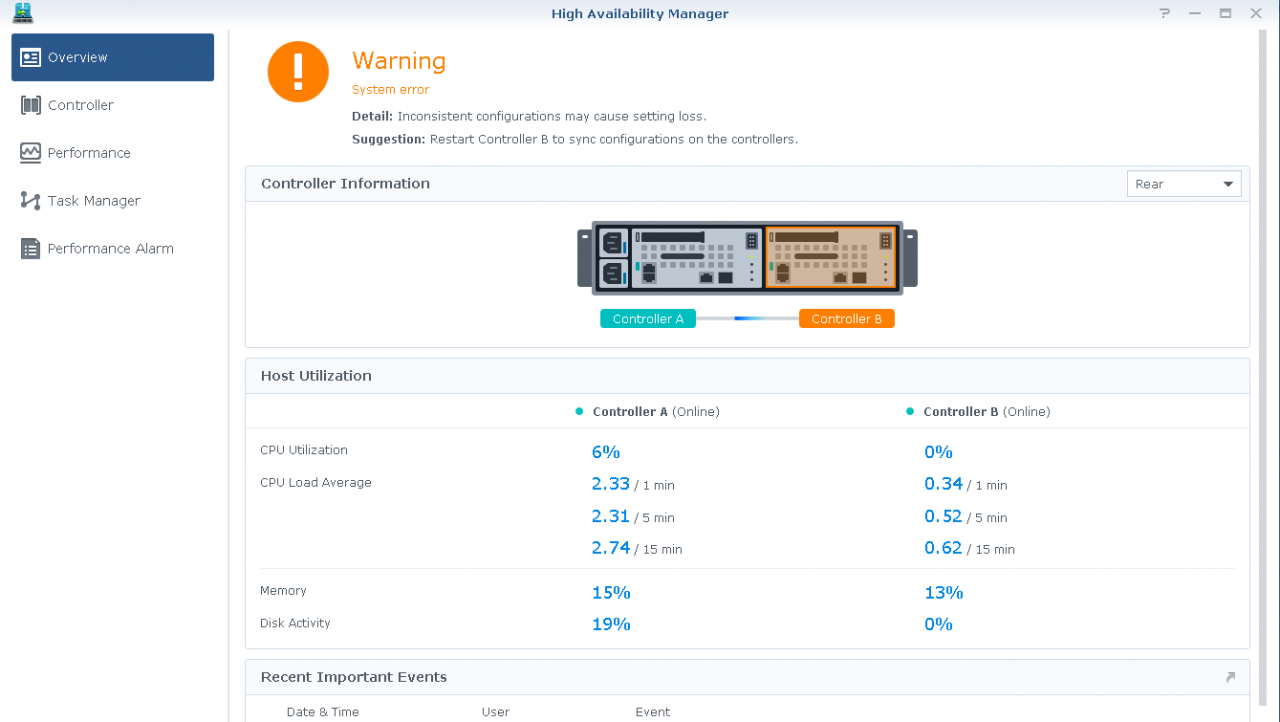This screenshot has height=722, width=1280.
Task: Select the Performance Alarm menu item
Action: 110,249
